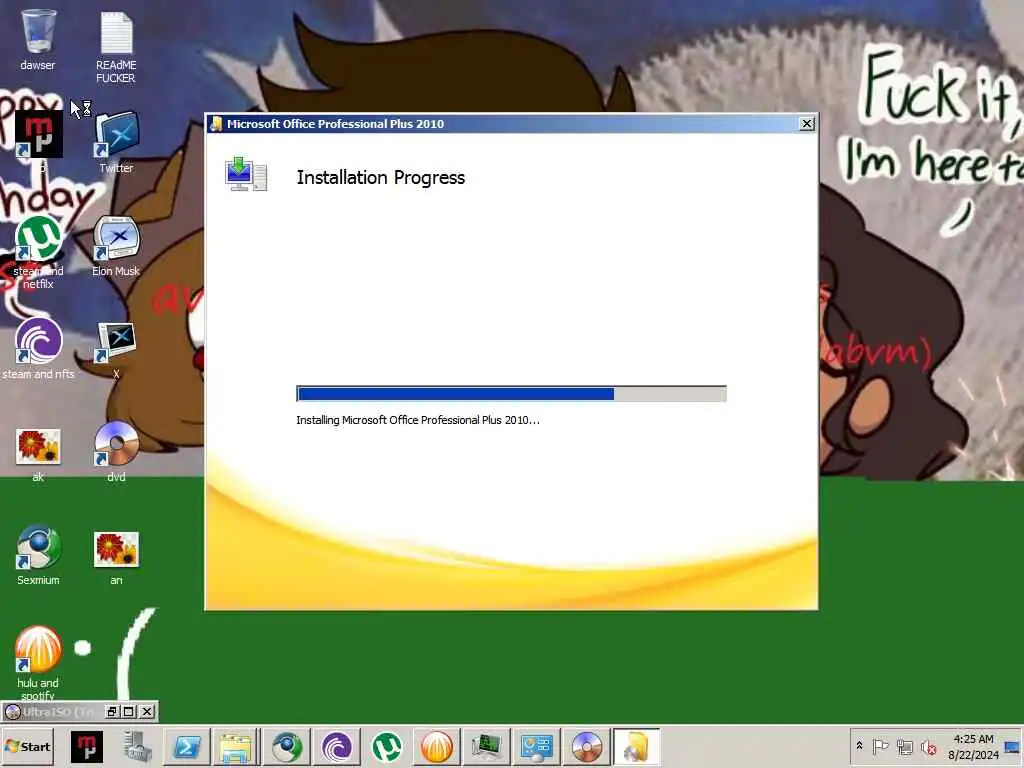Select the 'ak' flower image icon
This screenshot has width=1024, height=768.
38,455
